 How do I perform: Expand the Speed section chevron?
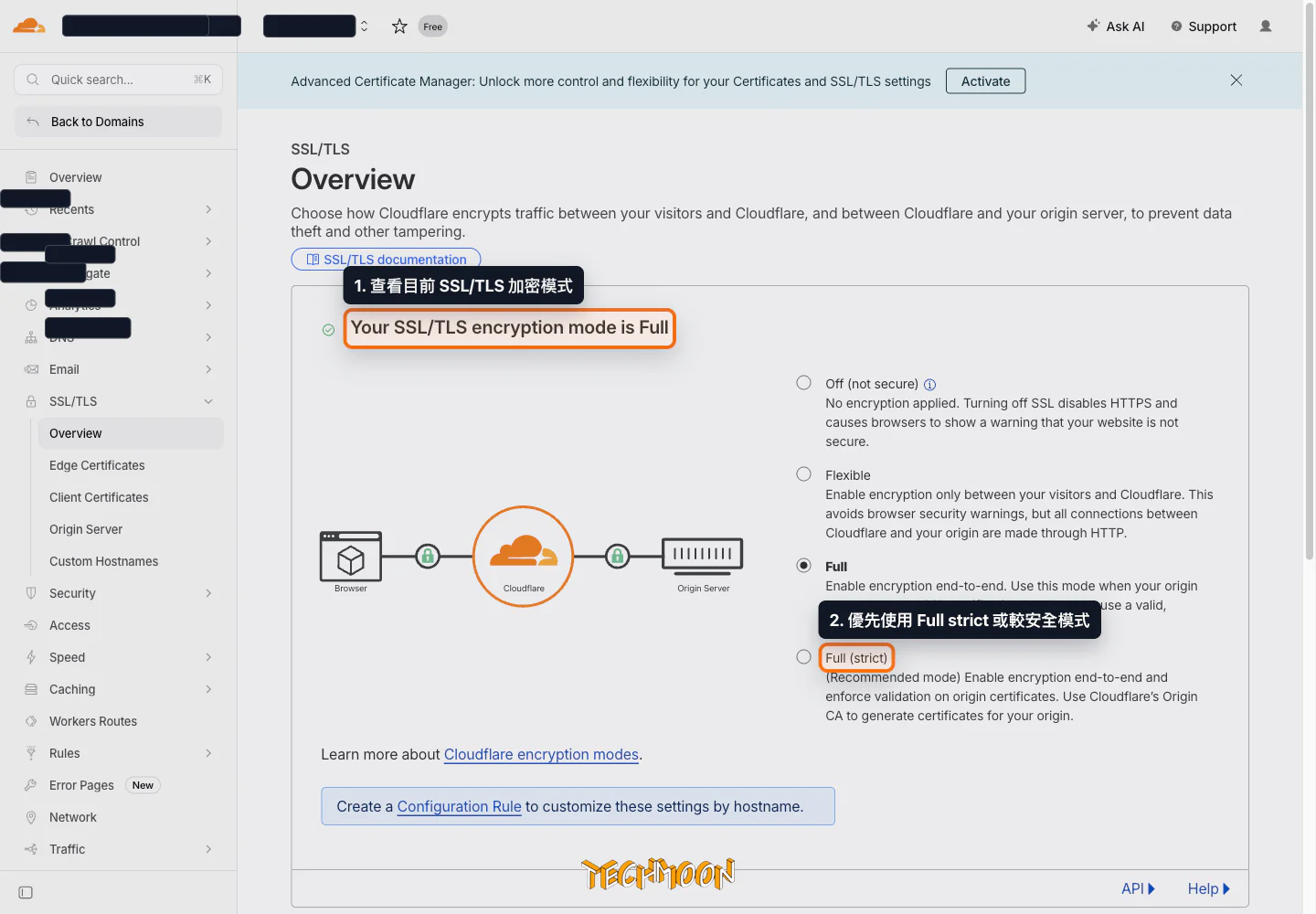click(x=208, y=657)
